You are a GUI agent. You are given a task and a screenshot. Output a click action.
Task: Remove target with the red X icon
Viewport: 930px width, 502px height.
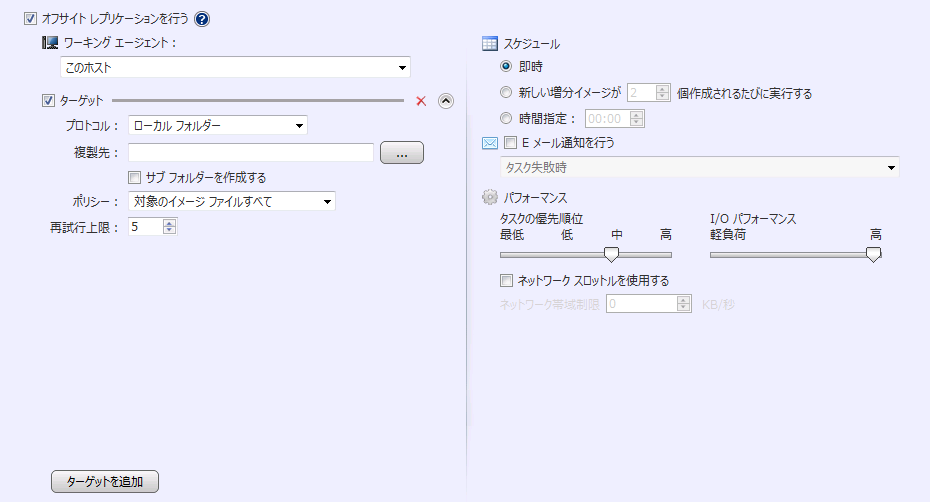421,100
